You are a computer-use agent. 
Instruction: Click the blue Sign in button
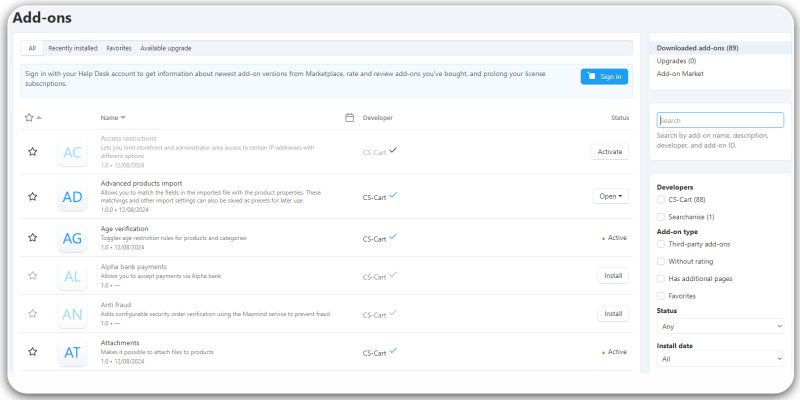click(604, 76)
